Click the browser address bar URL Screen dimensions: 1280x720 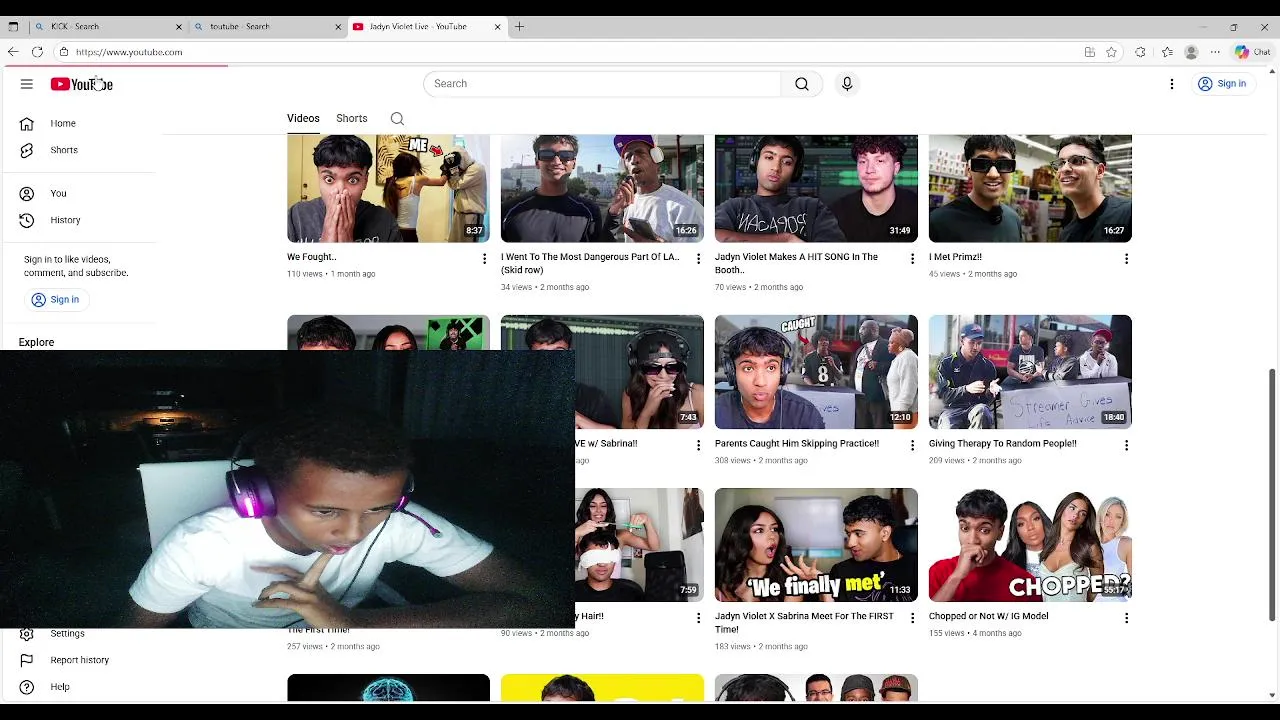[x=129, y=52]
